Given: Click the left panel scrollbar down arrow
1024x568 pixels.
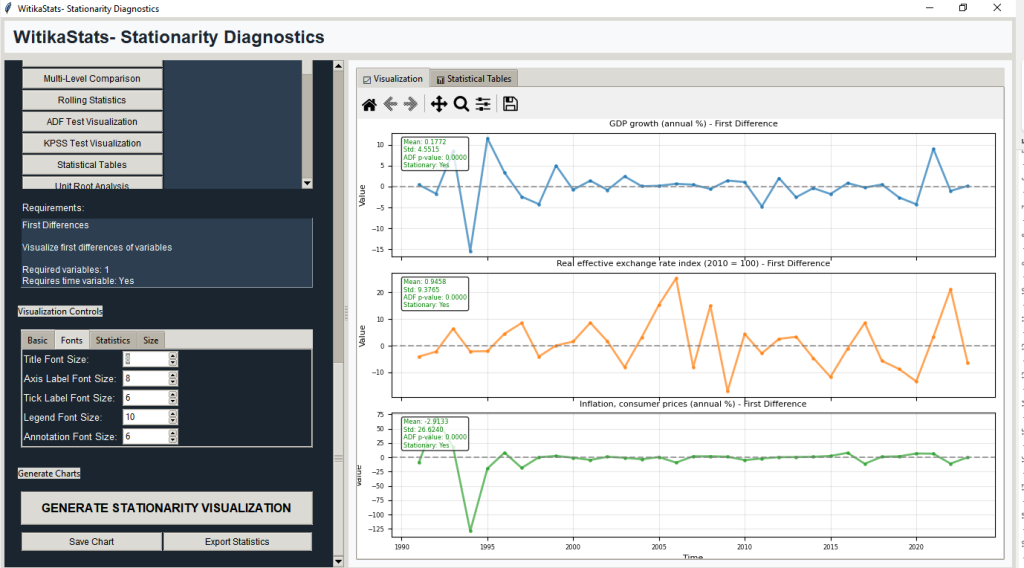Looking at the screenshot, I should click(x=338, y=561).
